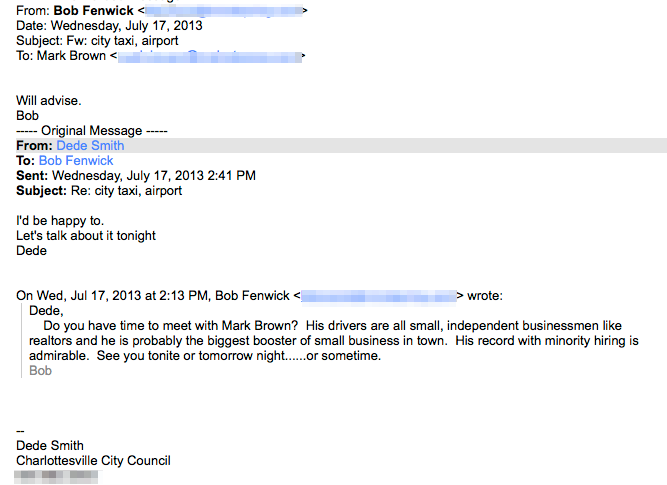Click the bold 'Bob Fenwick' sender name
This screenshot has height=485, width=667.
click(x=94, y=10)
